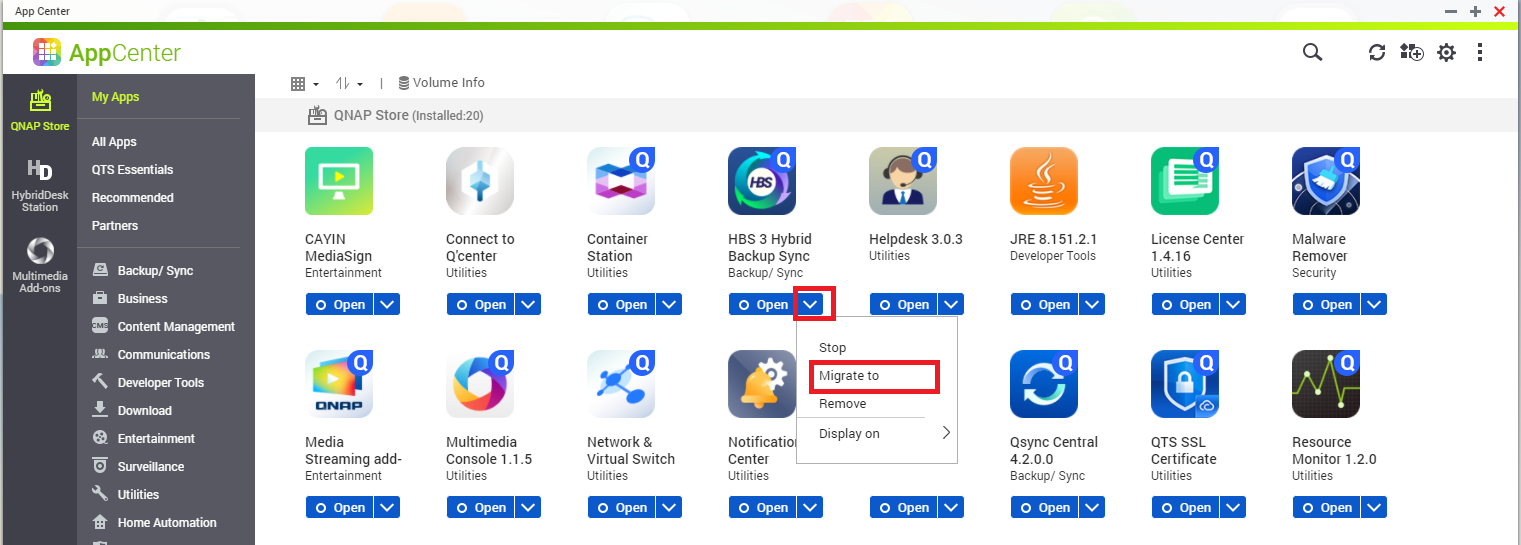The image size is (1521, 545).
Task: Expand Display on submenu
Action: pos(876,434)
